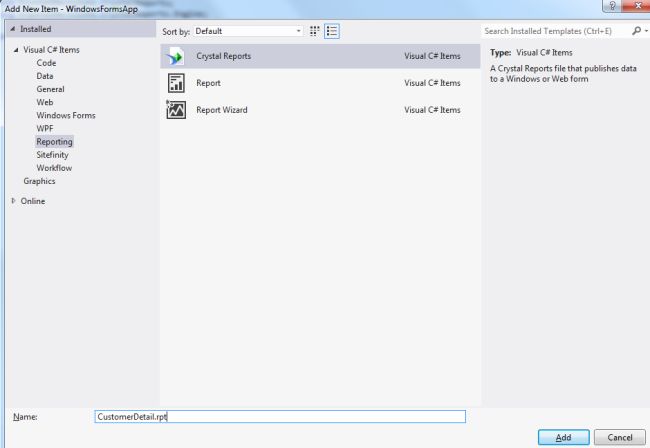Select the Installed header label
650x448 pixels.
pyautogui.click(x=36, y=29)
